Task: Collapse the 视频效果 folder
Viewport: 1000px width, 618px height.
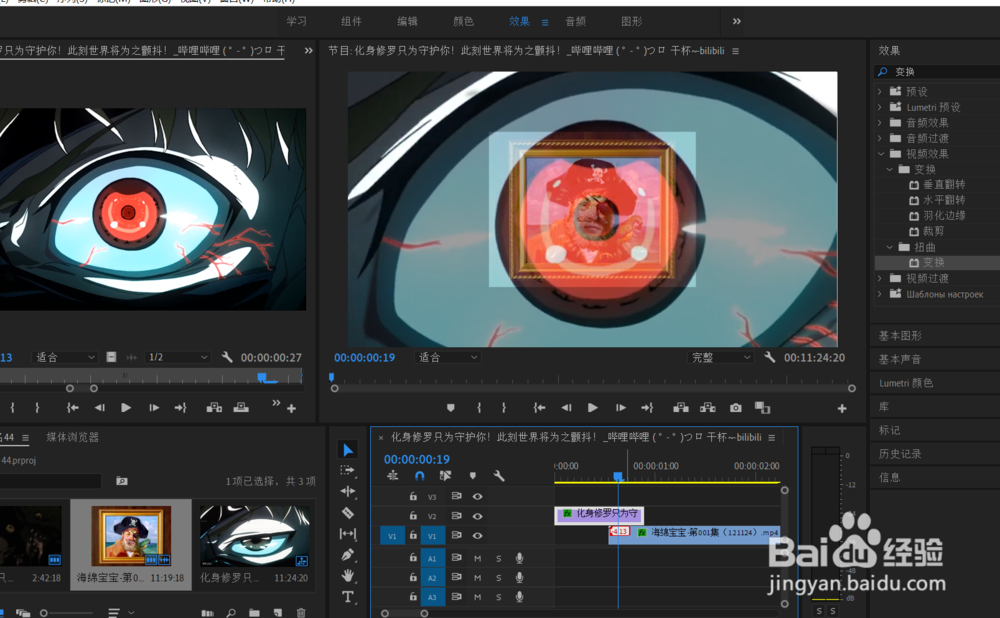Action: [881, 154]
